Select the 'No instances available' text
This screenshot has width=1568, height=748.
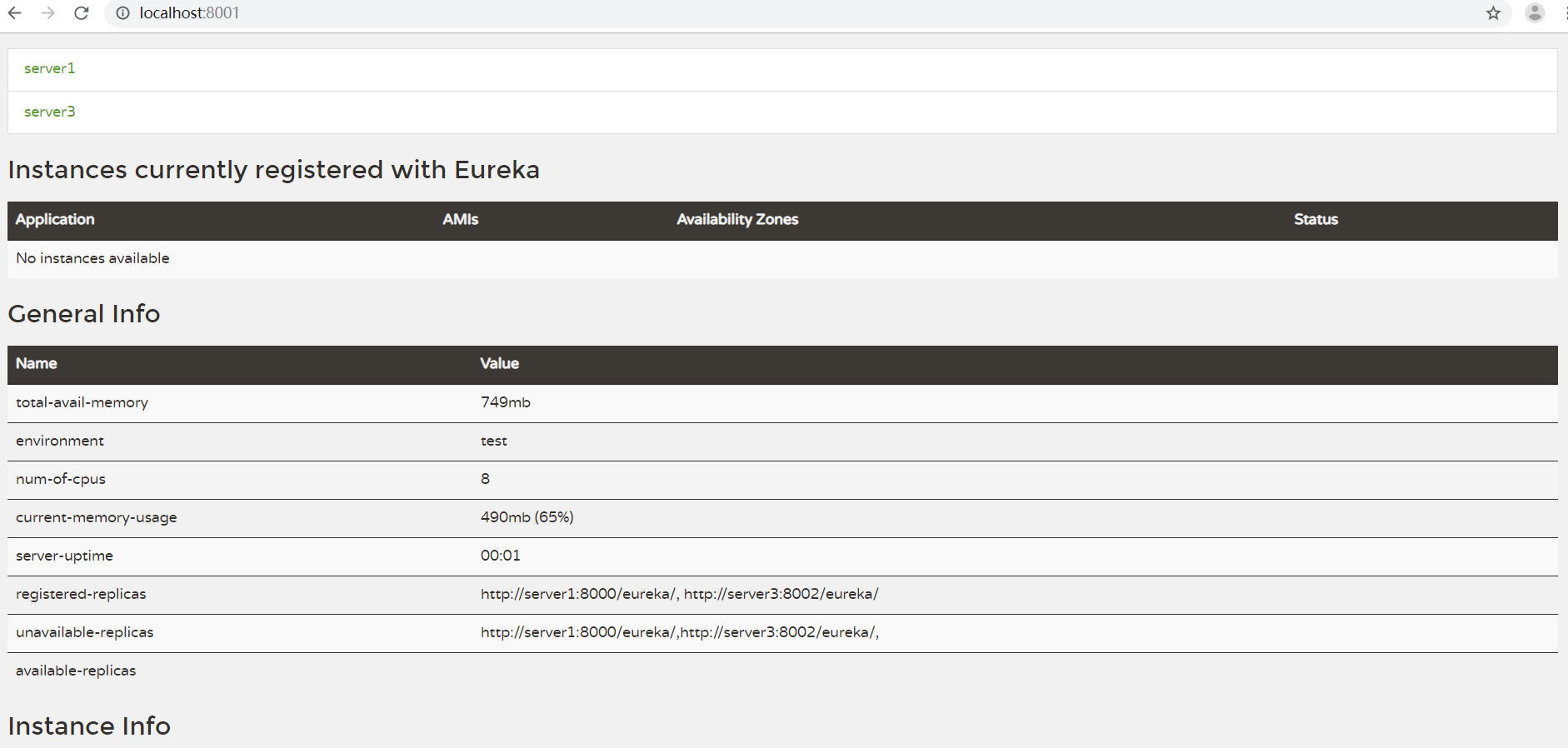click(92, 258)
